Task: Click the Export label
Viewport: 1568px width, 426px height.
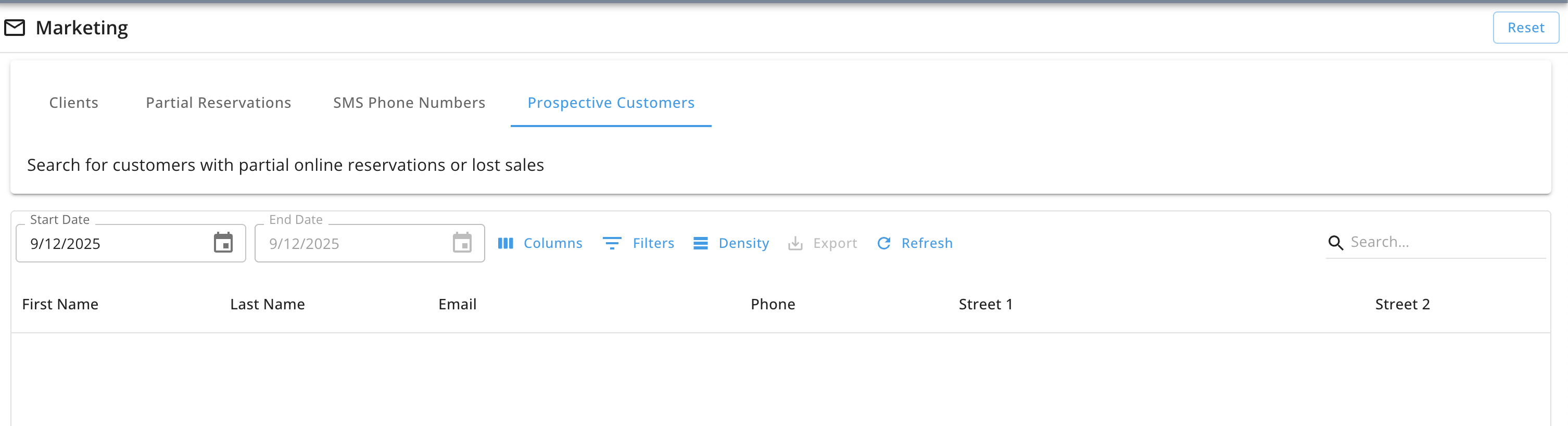Action: pos(834,243)
